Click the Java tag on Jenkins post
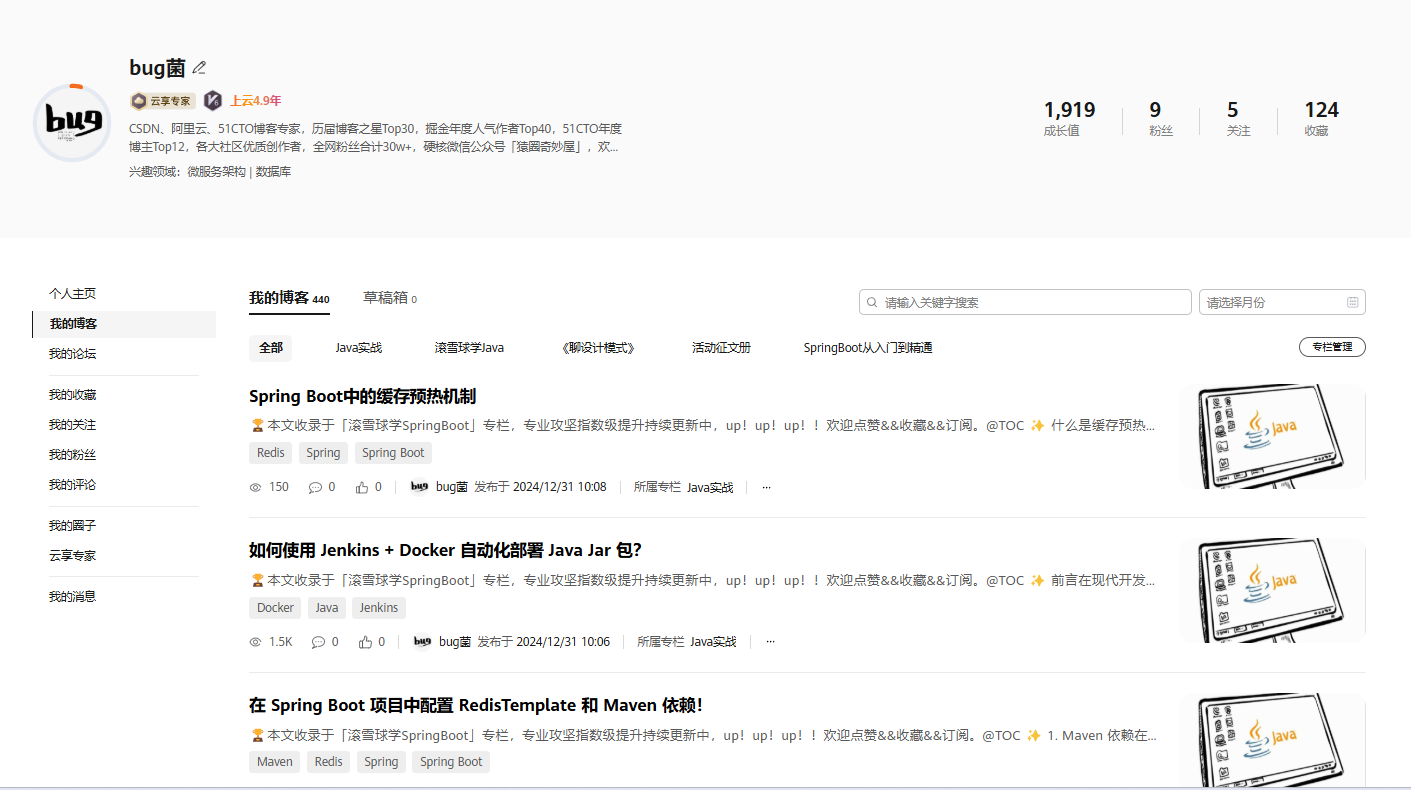This screenshot has height=790, width=1411. (x=327, y=608)
